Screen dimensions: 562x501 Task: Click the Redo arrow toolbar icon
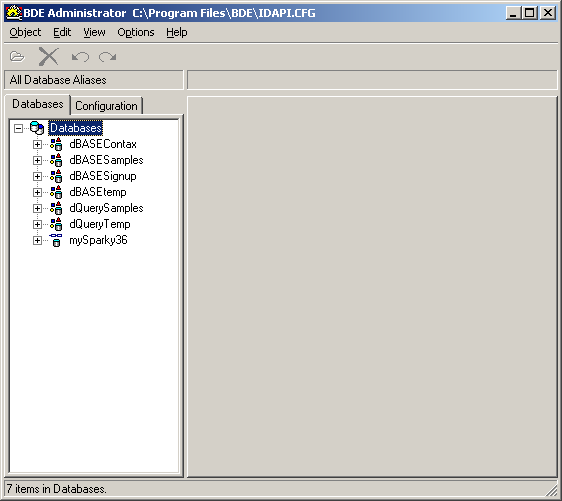[108, 57]
